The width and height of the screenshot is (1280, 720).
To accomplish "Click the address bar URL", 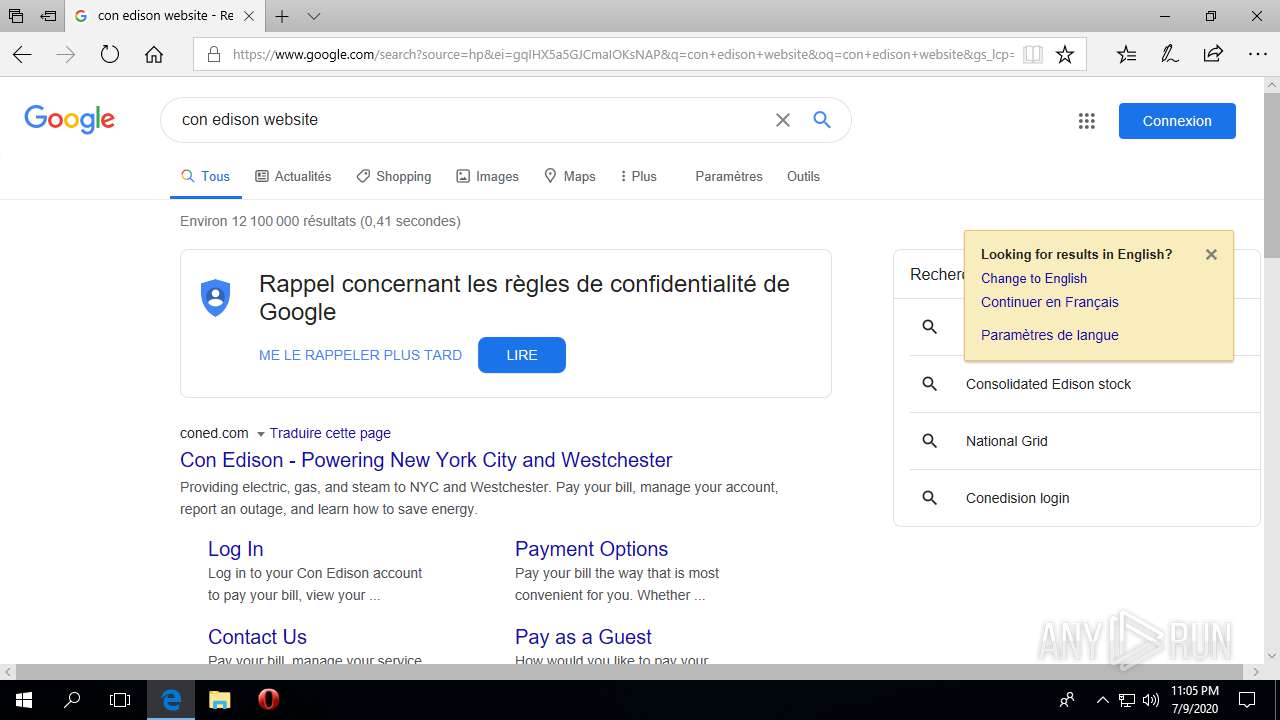I will [623, 55].
